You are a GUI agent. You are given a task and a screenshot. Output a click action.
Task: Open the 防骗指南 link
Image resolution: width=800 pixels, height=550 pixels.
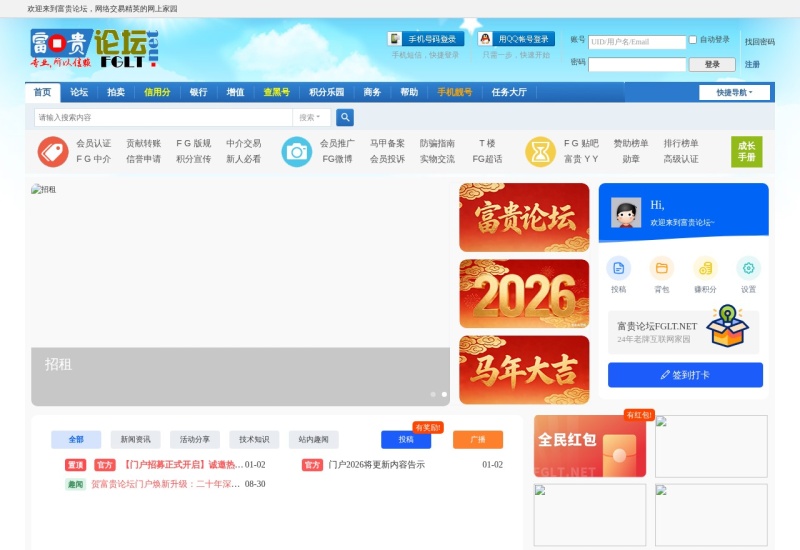click(x=437, y=143)
